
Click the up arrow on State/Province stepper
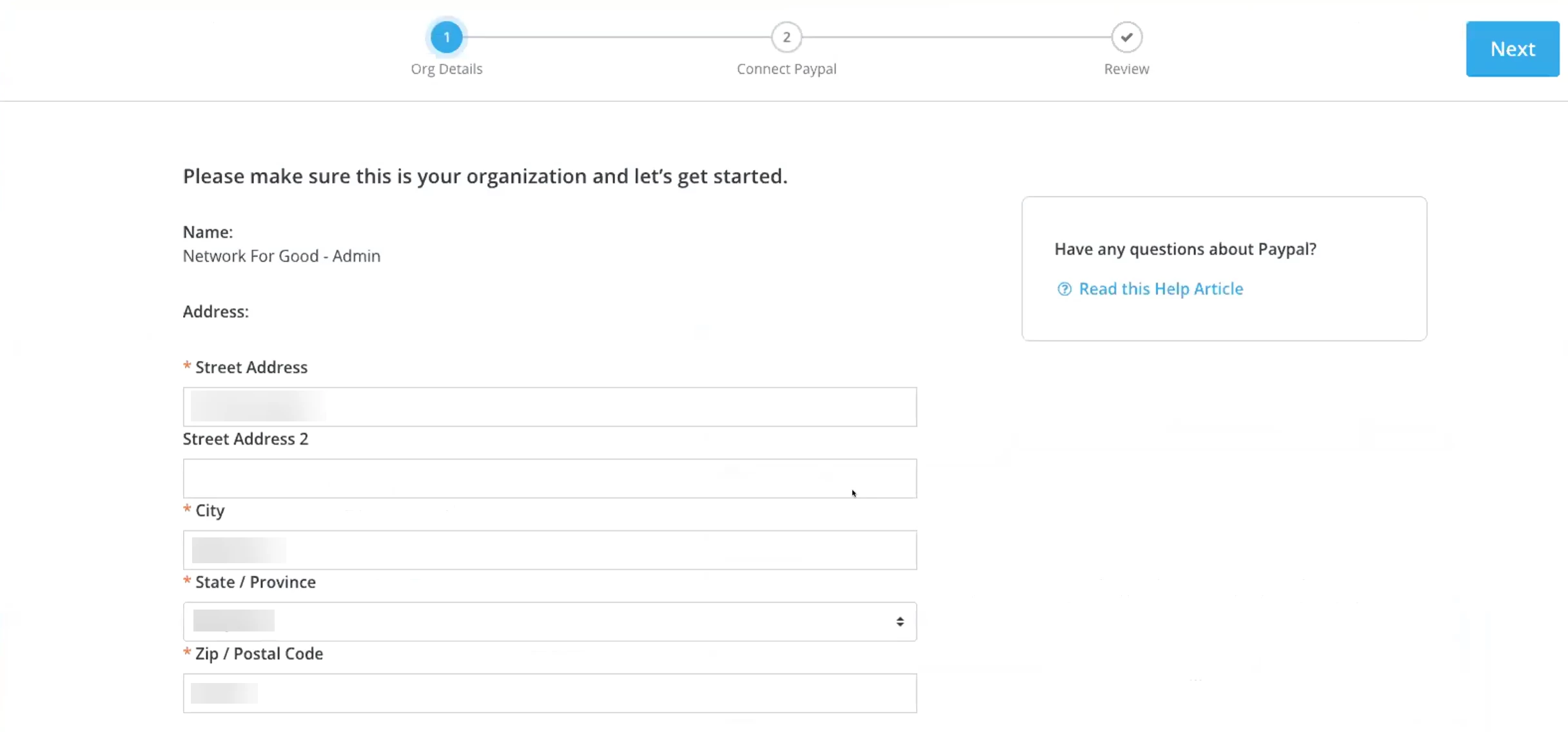click(x=900, y=618)
